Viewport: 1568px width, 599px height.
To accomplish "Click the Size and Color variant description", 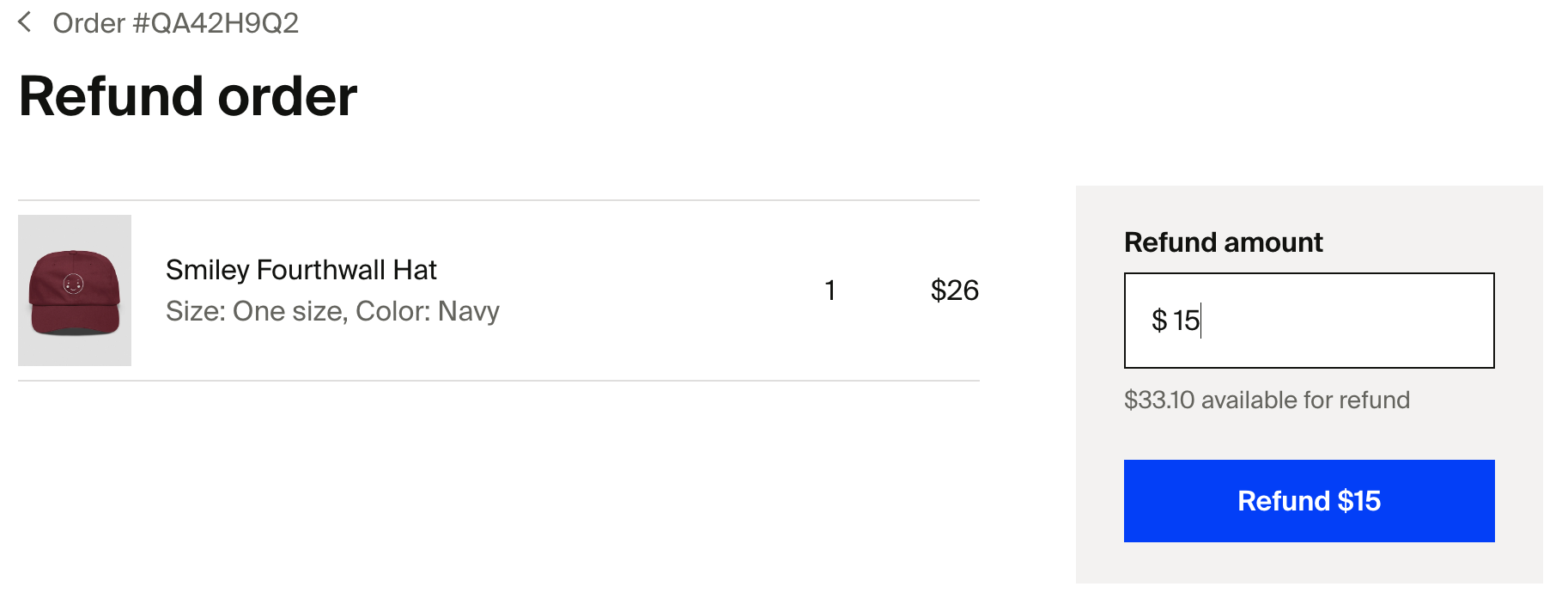I will tap(332, 311).
